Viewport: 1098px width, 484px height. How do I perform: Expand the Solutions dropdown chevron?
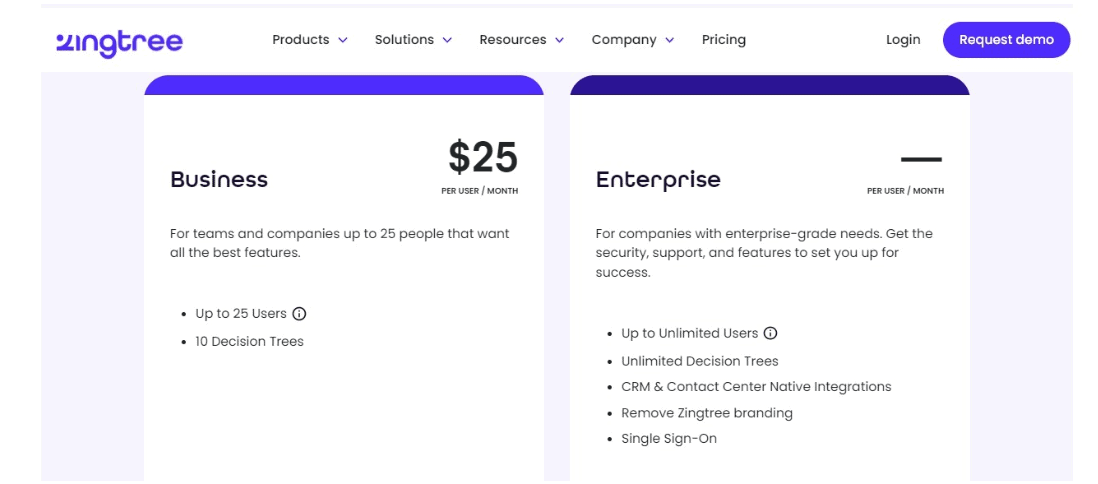[447, 41]
